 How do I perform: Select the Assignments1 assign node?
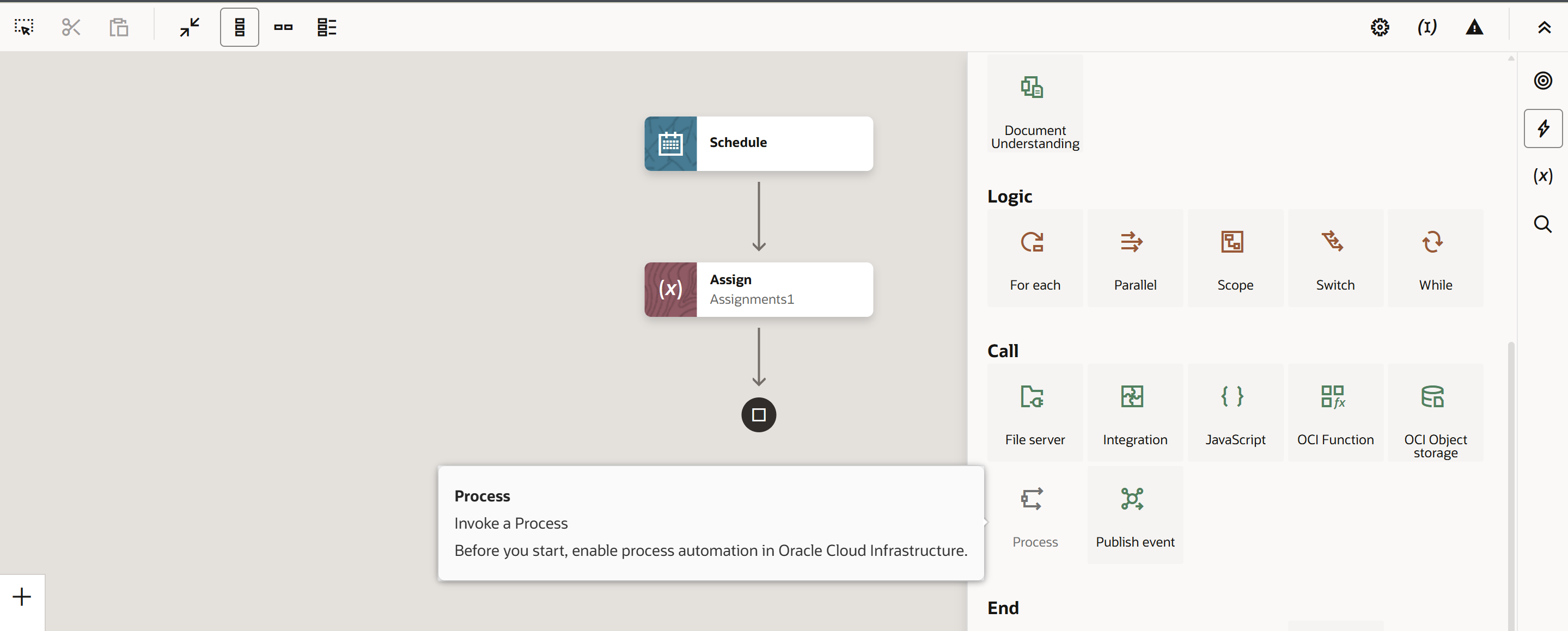point(758,290)
